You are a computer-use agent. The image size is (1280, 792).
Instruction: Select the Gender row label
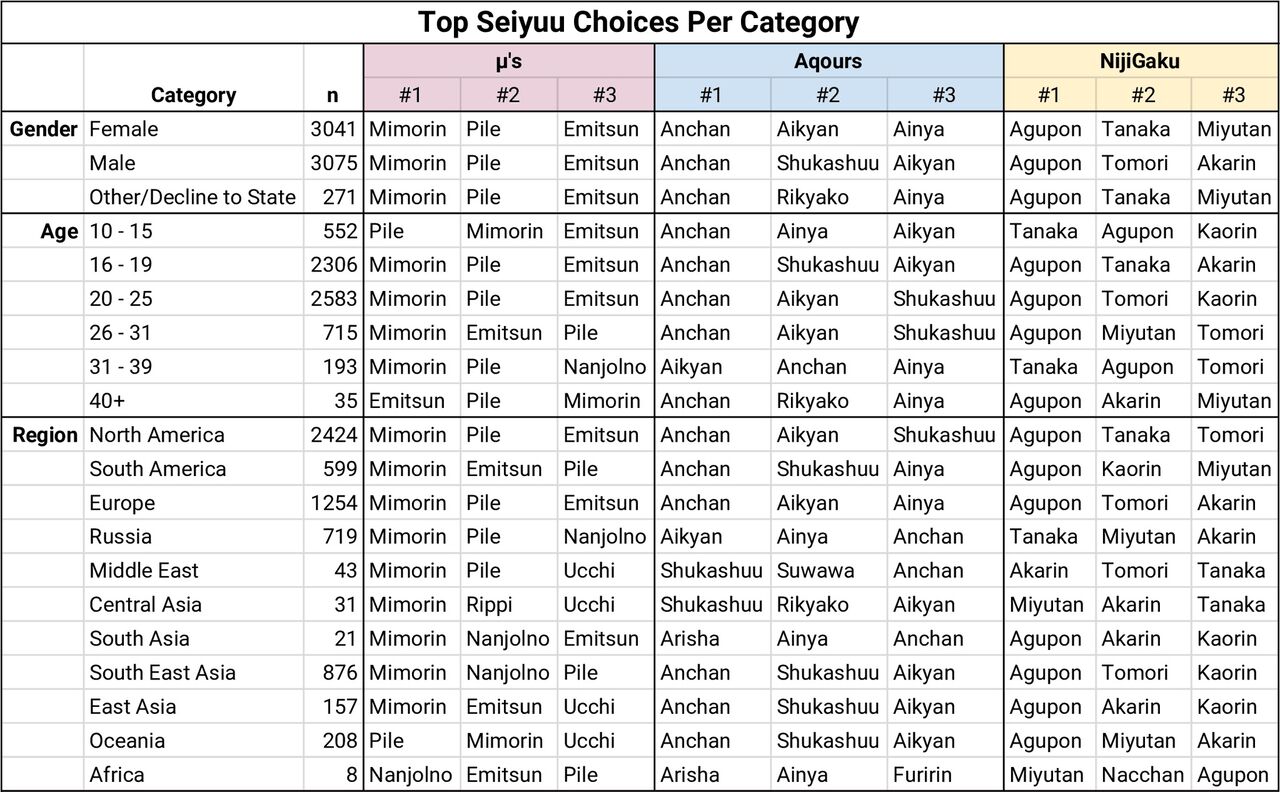point(43,129)
